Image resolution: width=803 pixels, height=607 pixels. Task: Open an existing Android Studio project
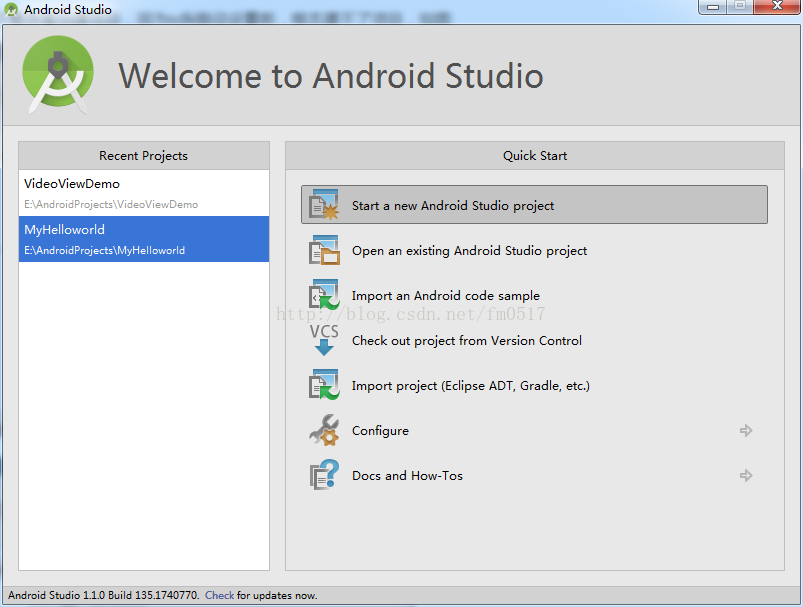click(469, 251)
